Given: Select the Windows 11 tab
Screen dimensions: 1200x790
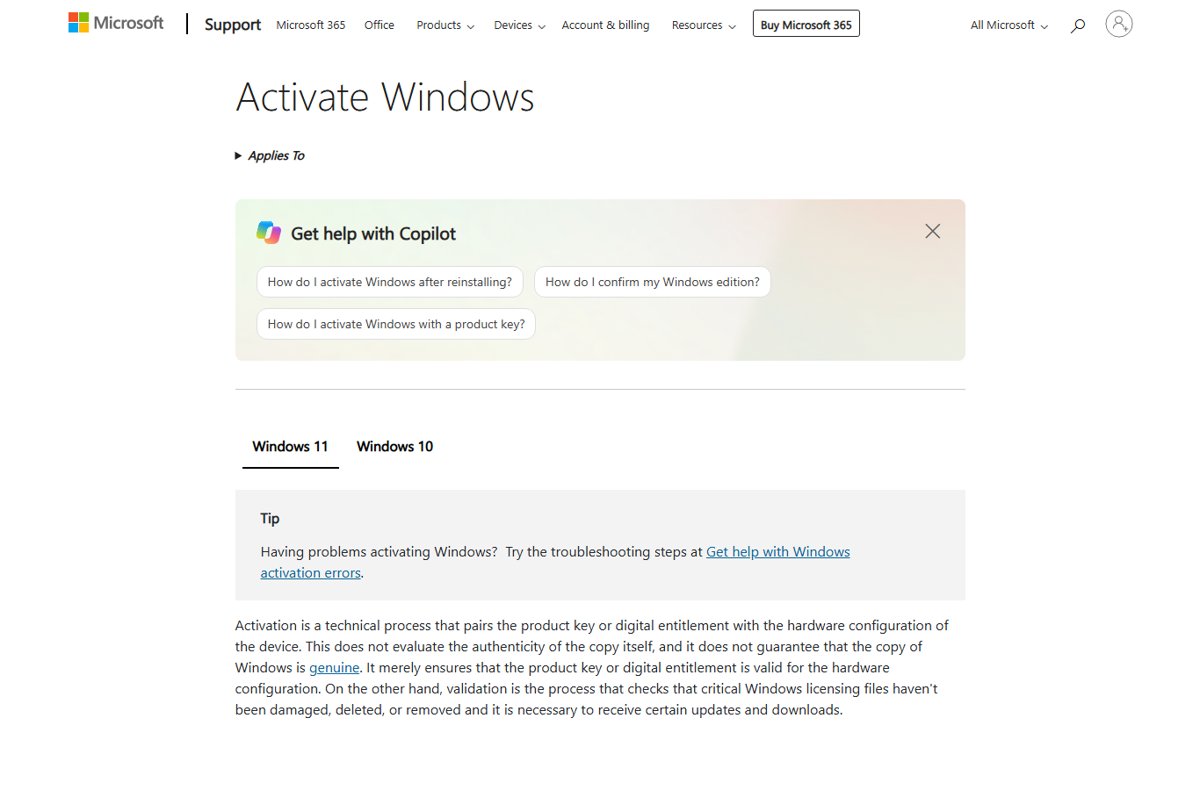Looking at the screenshot, I should pyautogui.click(x=290, y=446).
